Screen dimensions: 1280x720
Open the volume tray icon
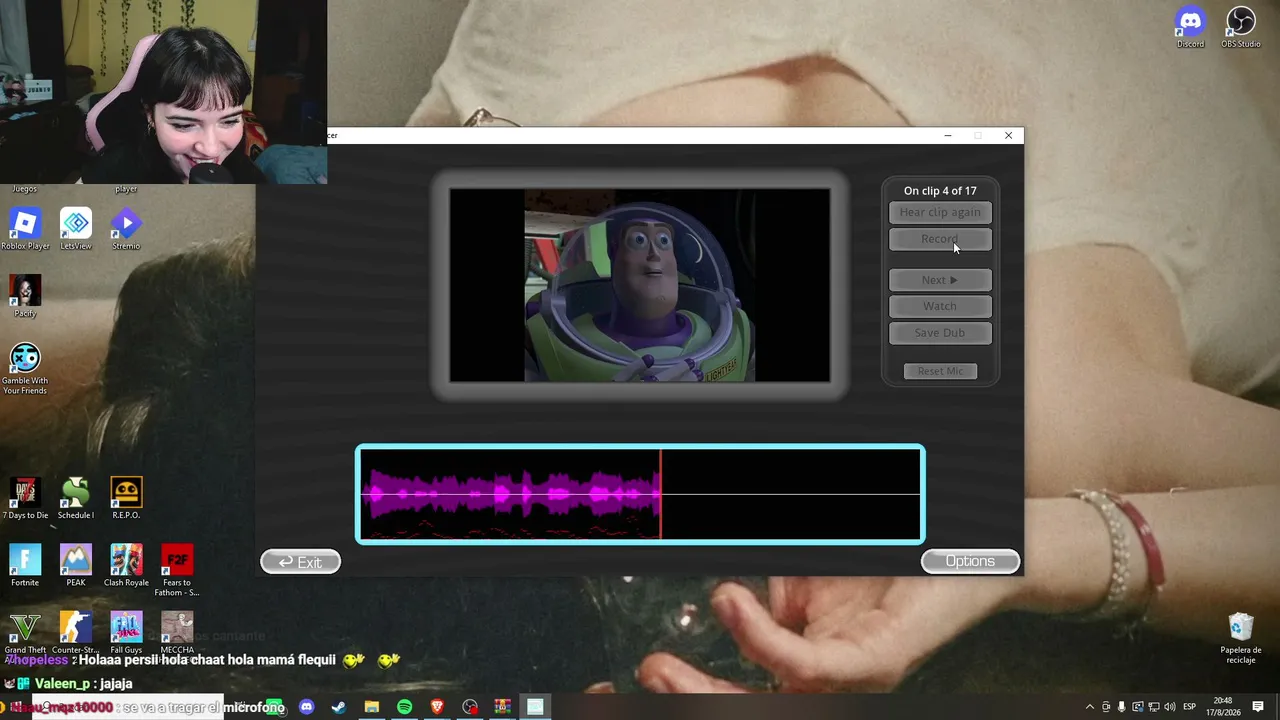click(x=1169, y=707)
